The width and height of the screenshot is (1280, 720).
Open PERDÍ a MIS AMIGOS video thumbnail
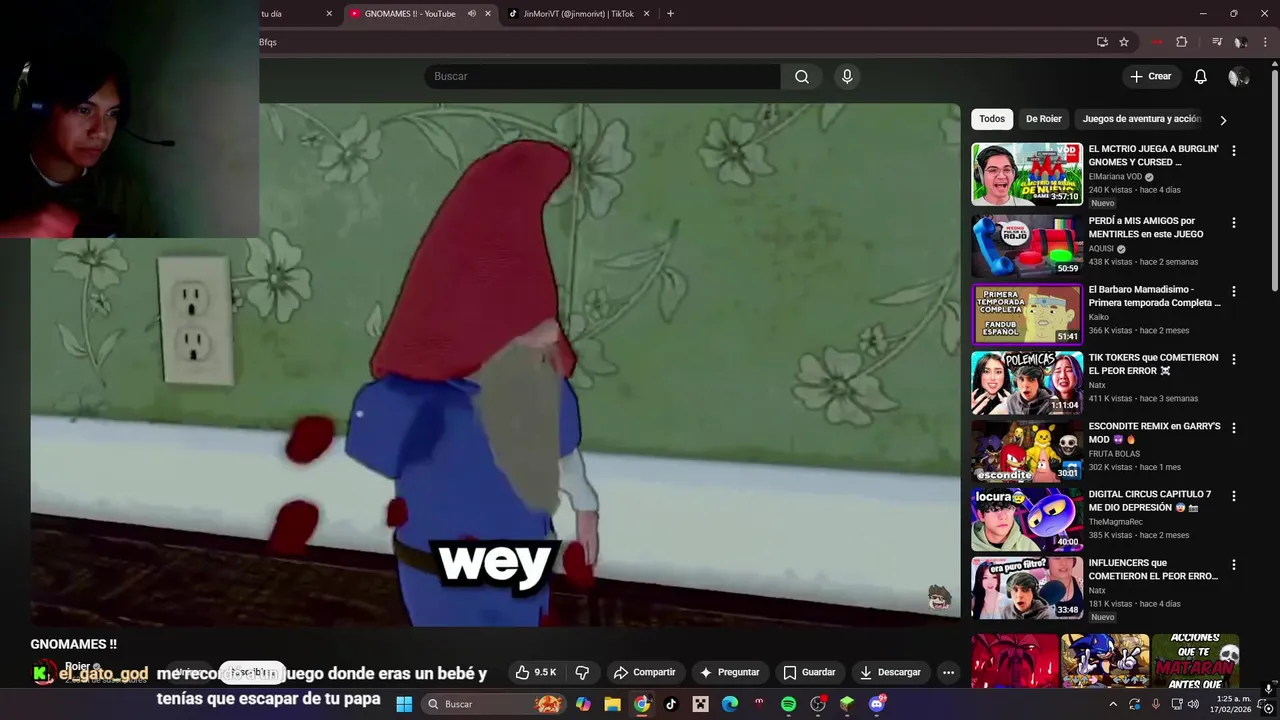(x=1027, y=245)
